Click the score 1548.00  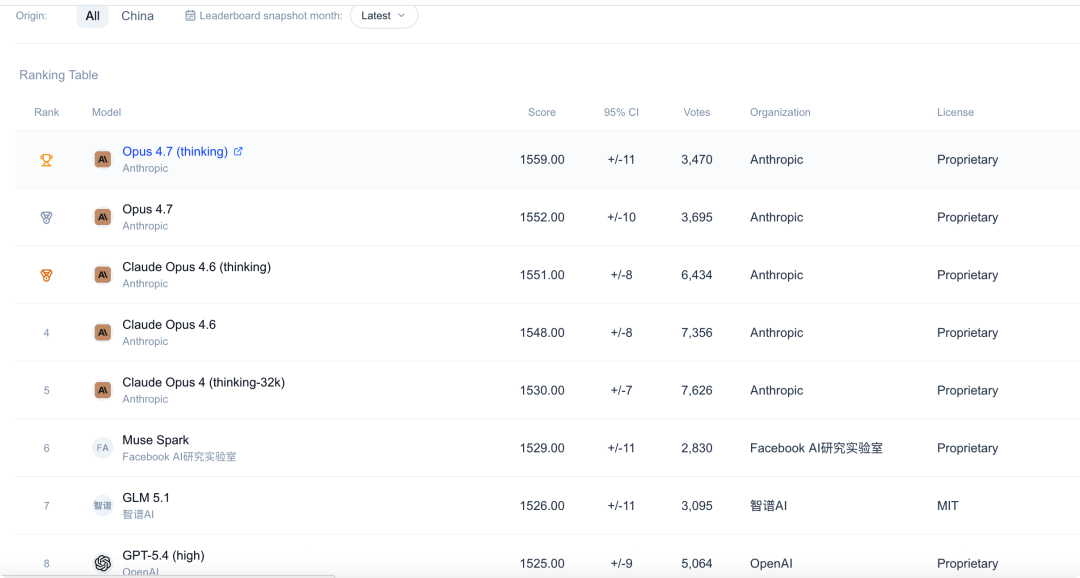542,333
